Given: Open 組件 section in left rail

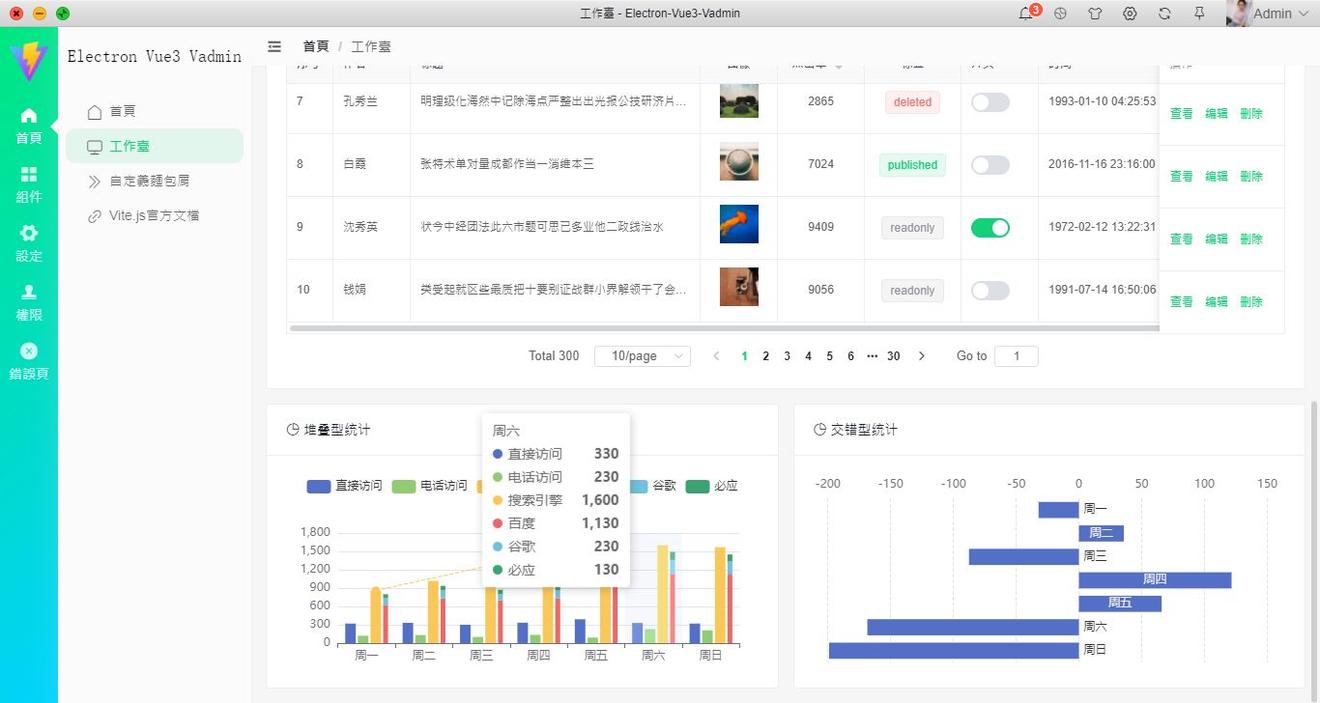Looking at the screenshot, I should tap(29, 185).
